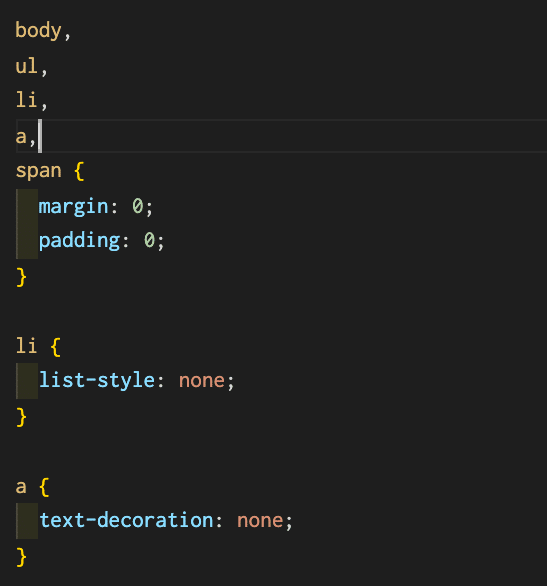The image size is (547, 586).
Task: Click the a, selector on highlighted line
Action: (26, 137)
